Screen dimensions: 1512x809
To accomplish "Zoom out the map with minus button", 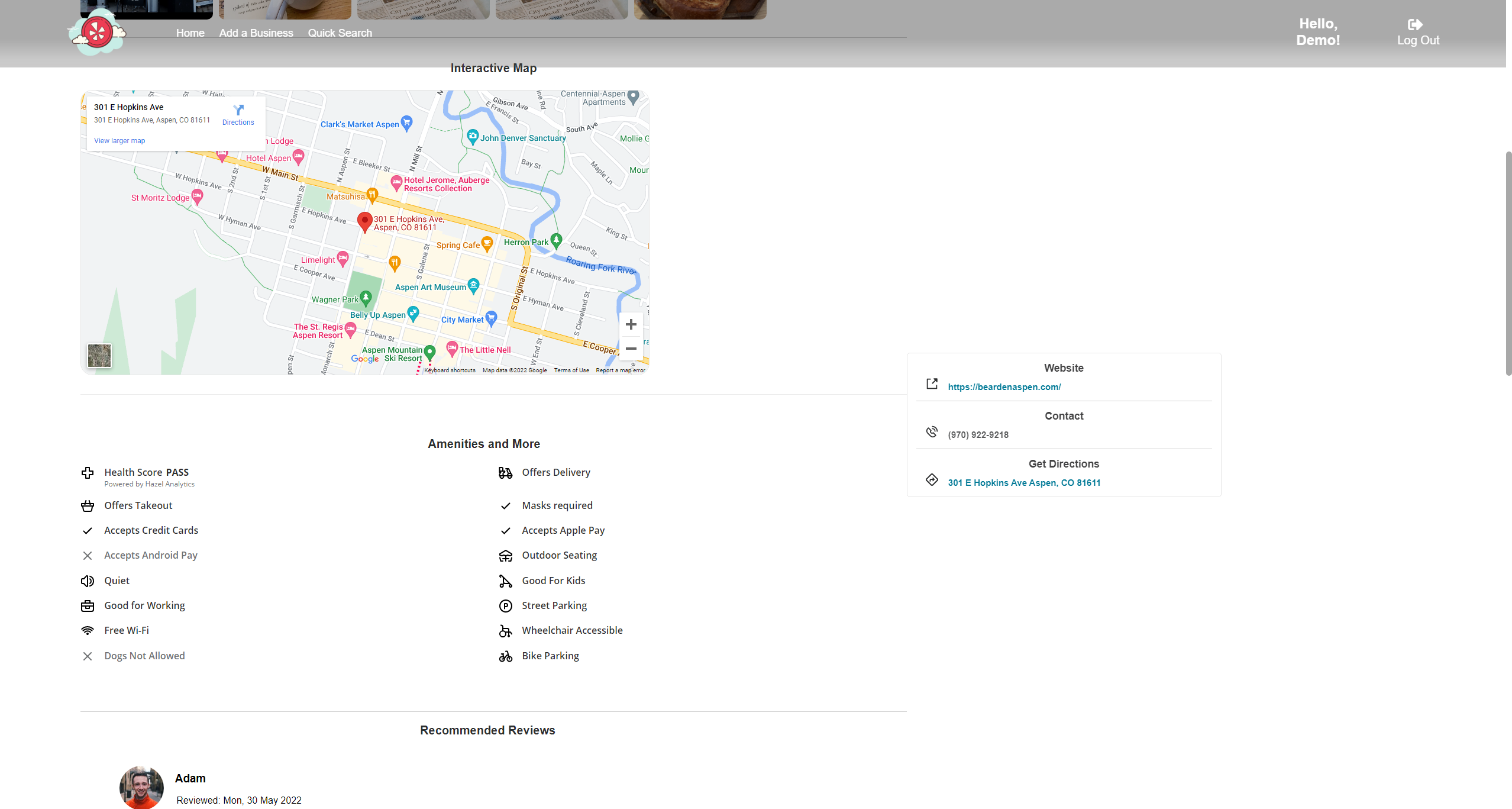I will 631,349.
